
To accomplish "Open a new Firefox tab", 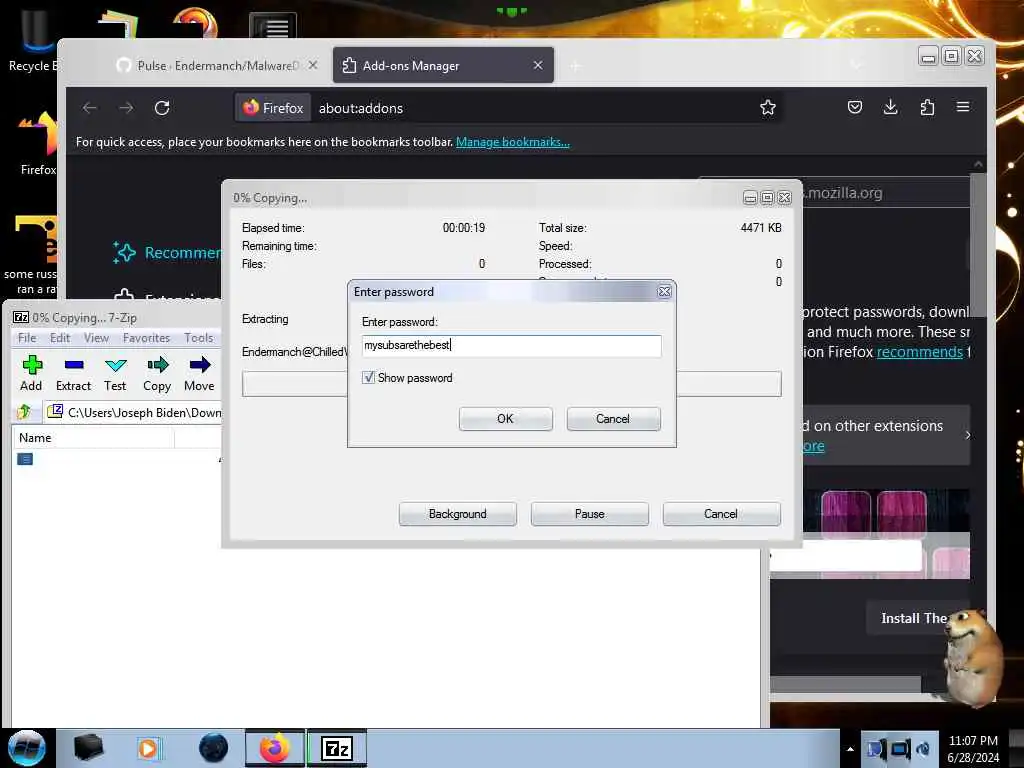I will pos(575,65).
